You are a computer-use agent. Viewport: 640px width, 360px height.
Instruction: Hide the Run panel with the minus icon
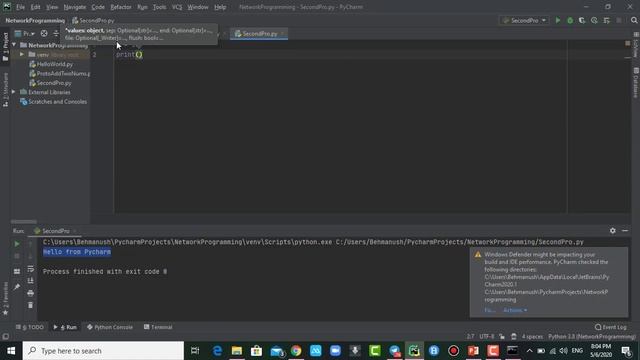[x=625, y=231]
